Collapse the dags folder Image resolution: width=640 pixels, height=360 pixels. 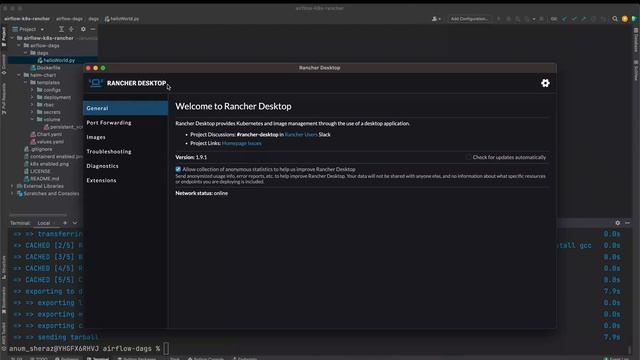pyautogui.click(x=26, y=53)
